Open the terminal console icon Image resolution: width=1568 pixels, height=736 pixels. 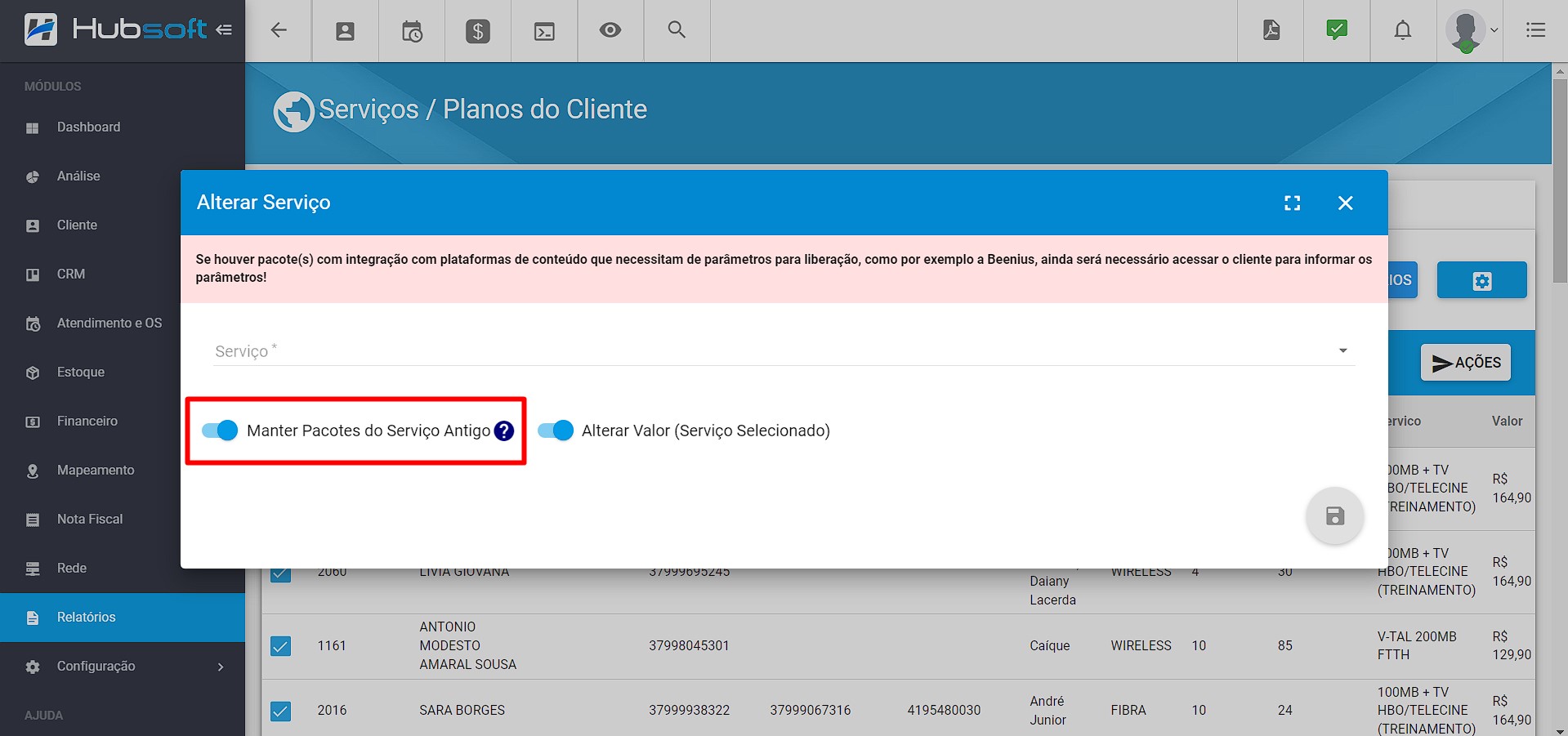(x=544, y=31)
